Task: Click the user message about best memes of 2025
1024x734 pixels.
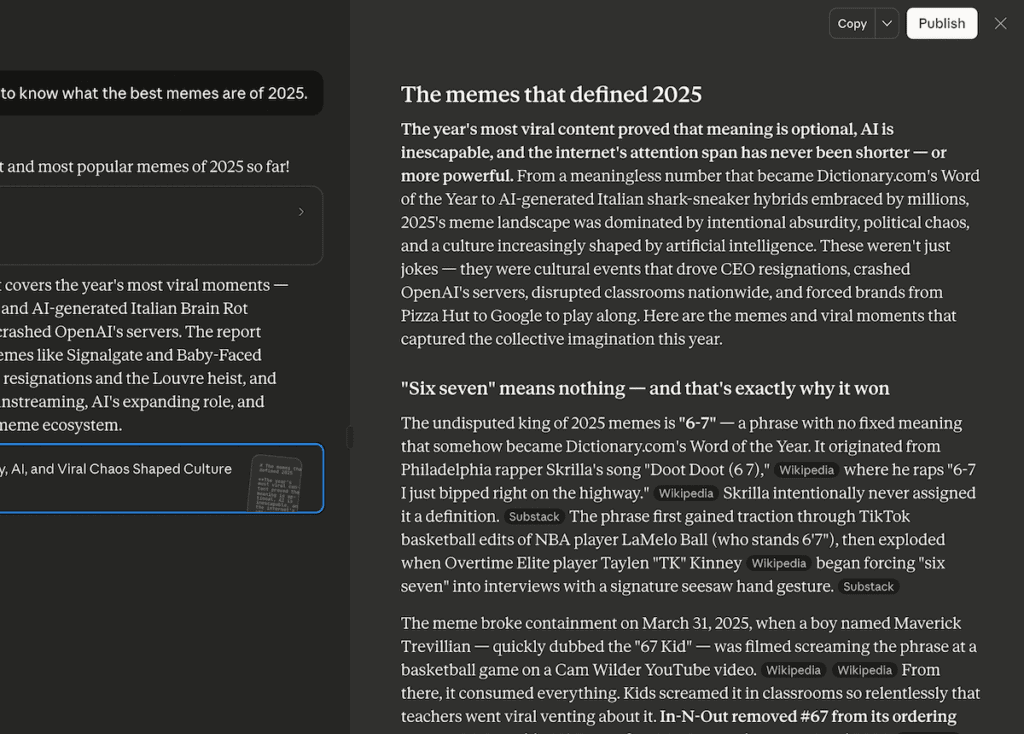Action: click(161, 93)
